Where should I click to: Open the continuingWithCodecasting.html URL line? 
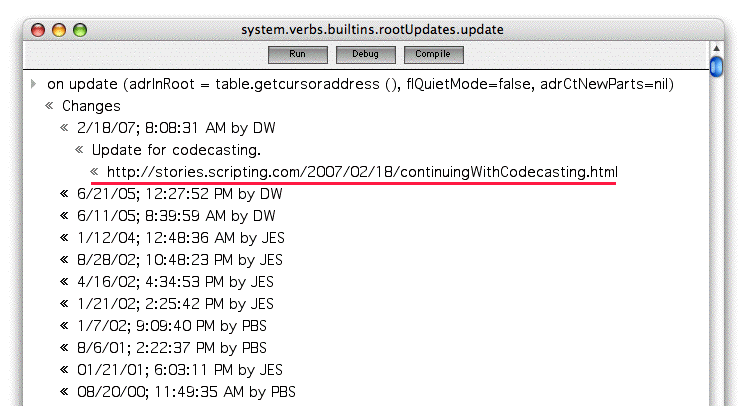tap(361, 172)
